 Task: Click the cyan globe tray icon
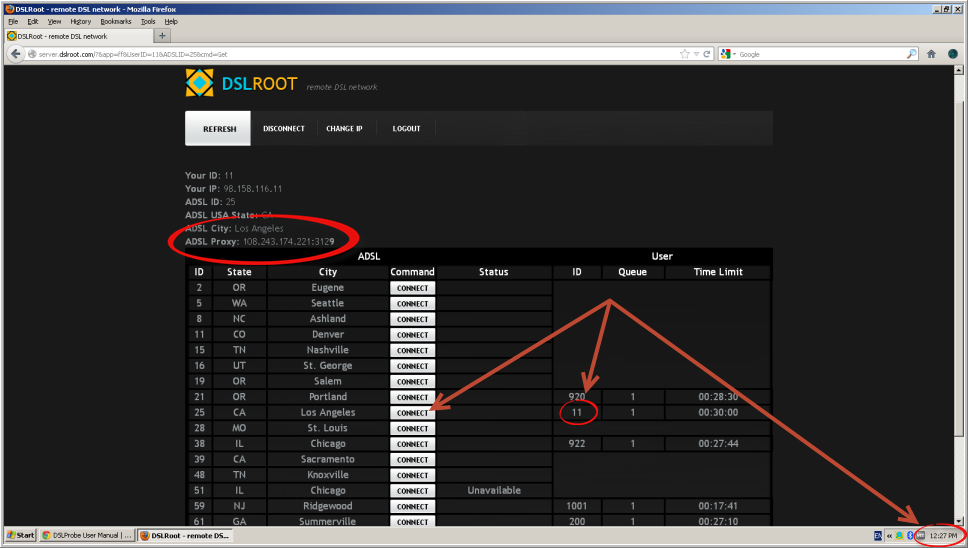point(899,536)
